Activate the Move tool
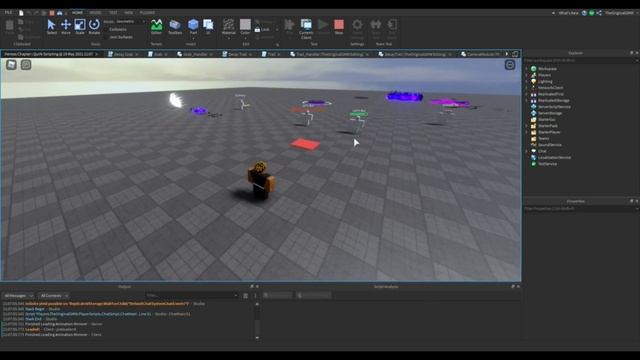 pyautogui.click(x=66, y=26)
